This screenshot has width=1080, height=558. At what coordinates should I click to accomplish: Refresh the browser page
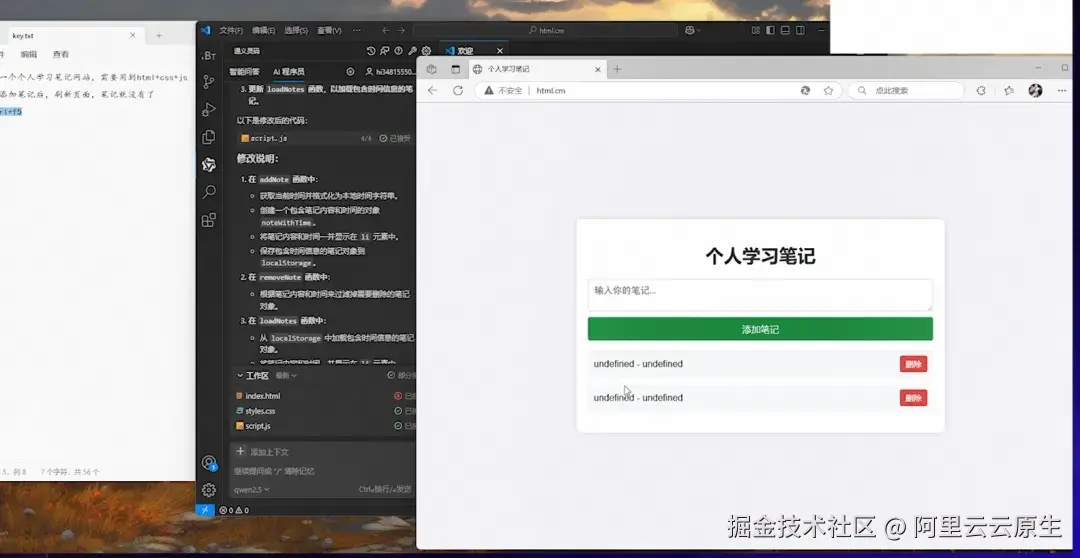pos(457,90)
